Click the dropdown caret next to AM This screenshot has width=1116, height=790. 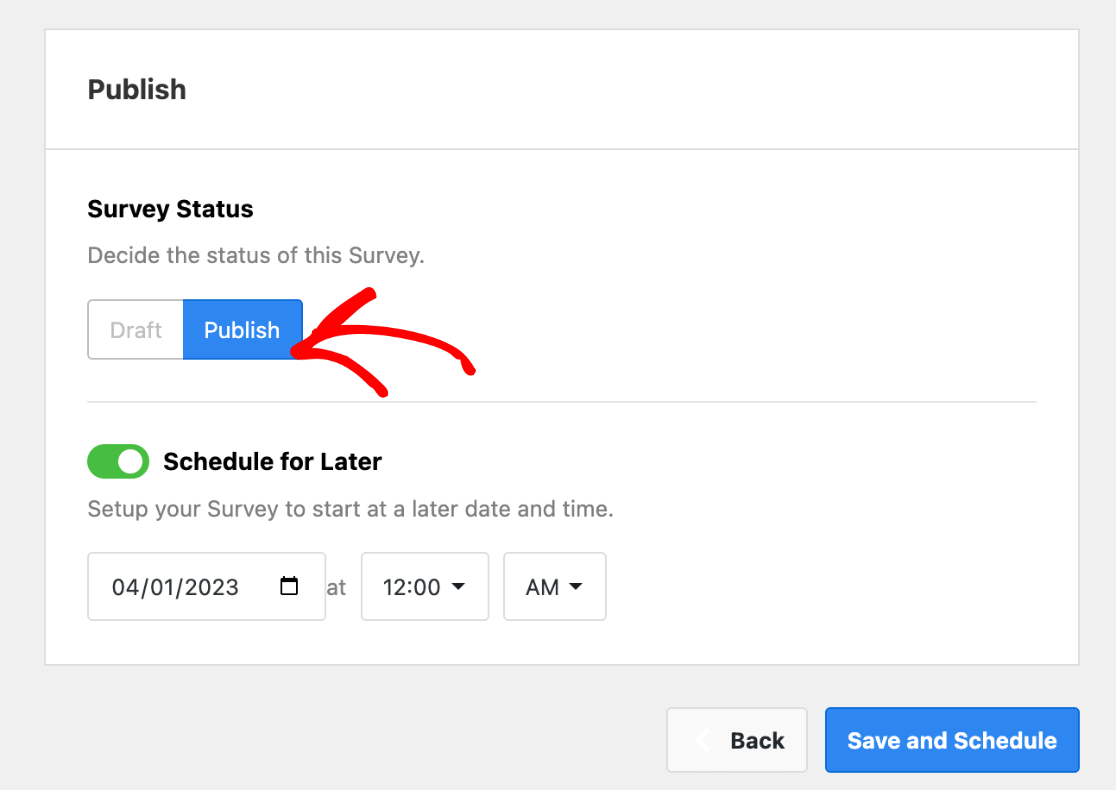click(x=576, y=587)
